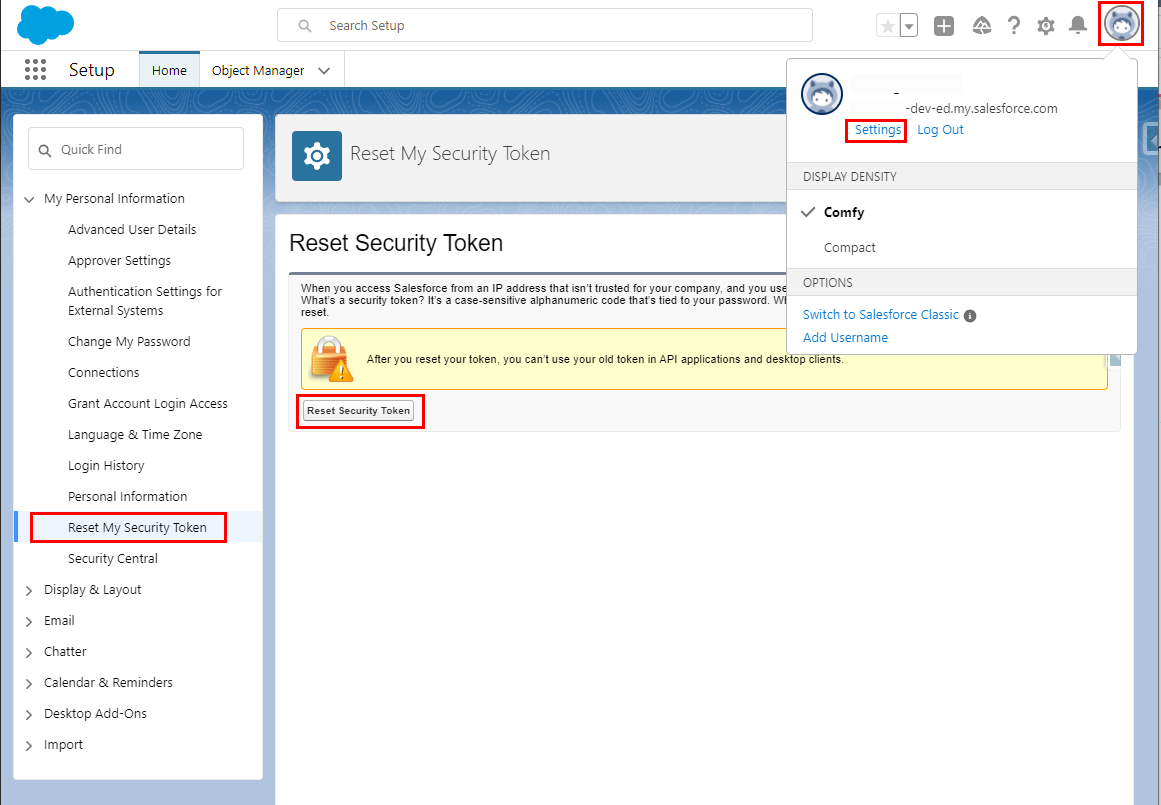Viewport: 1161px width, 805px height.
Task: Open the Help question mark icon
Action: coord(1014,26)
